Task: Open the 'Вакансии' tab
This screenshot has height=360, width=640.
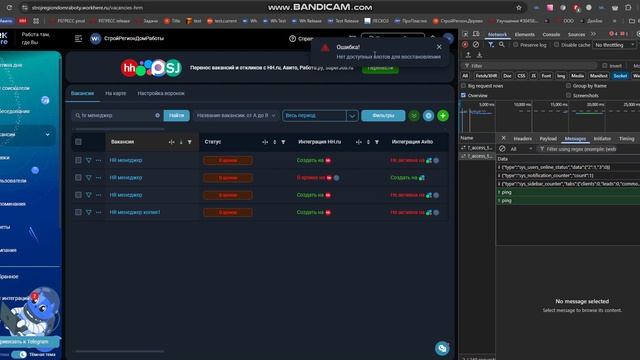Action: click(82, 93)
